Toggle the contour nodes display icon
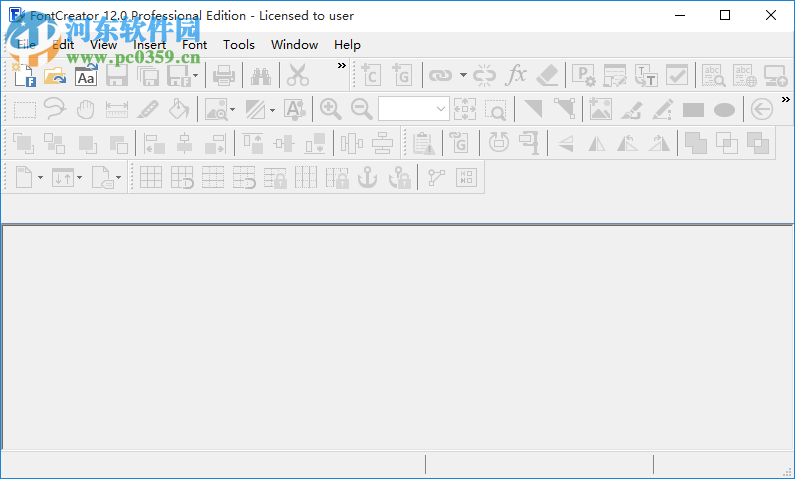795x479 pixels. point(436,177)
